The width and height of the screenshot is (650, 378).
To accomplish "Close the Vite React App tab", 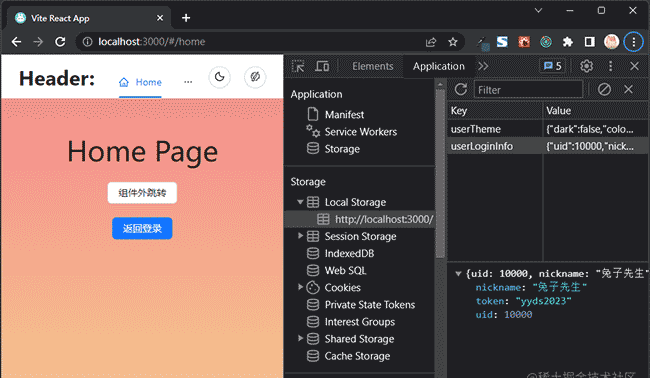I will click(160, 18).
